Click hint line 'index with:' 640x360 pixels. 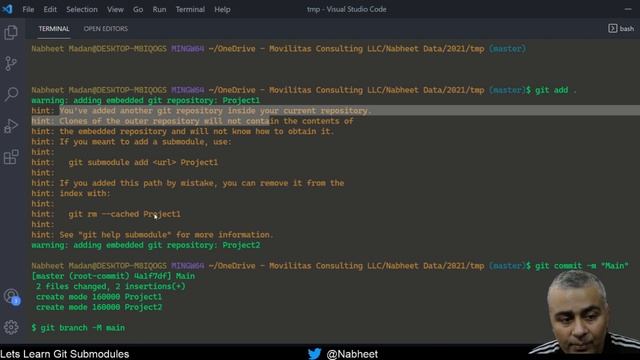click(x=71, y=193)
